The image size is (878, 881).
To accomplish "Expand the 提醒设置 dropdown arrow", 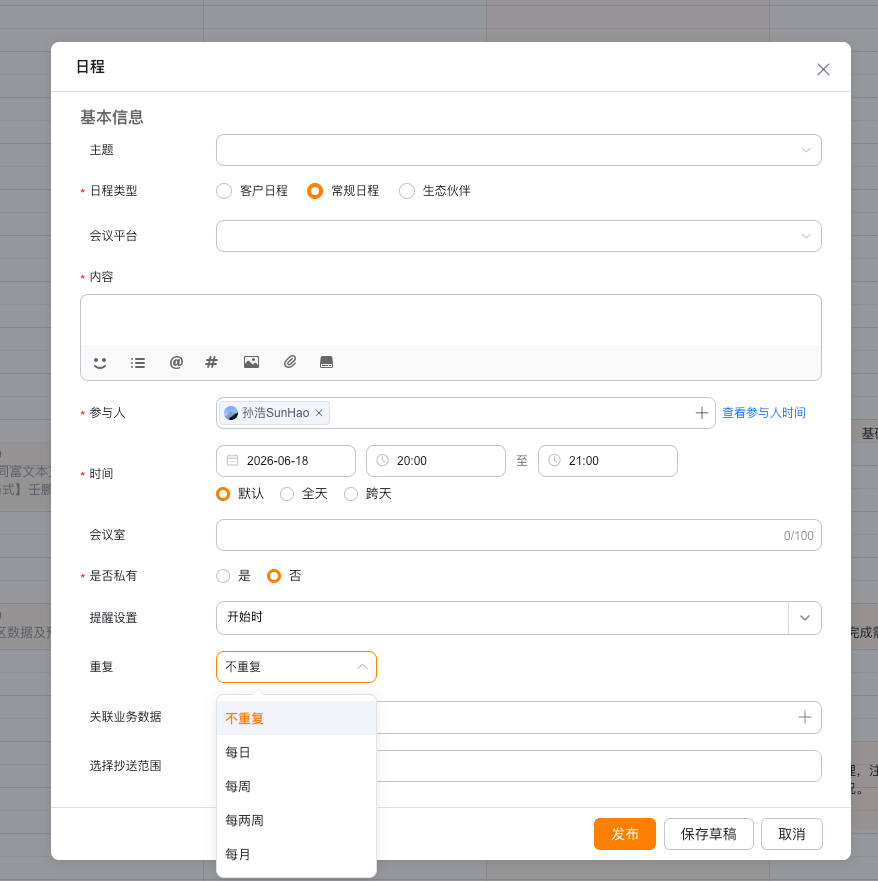I will (x=804, y=618).
